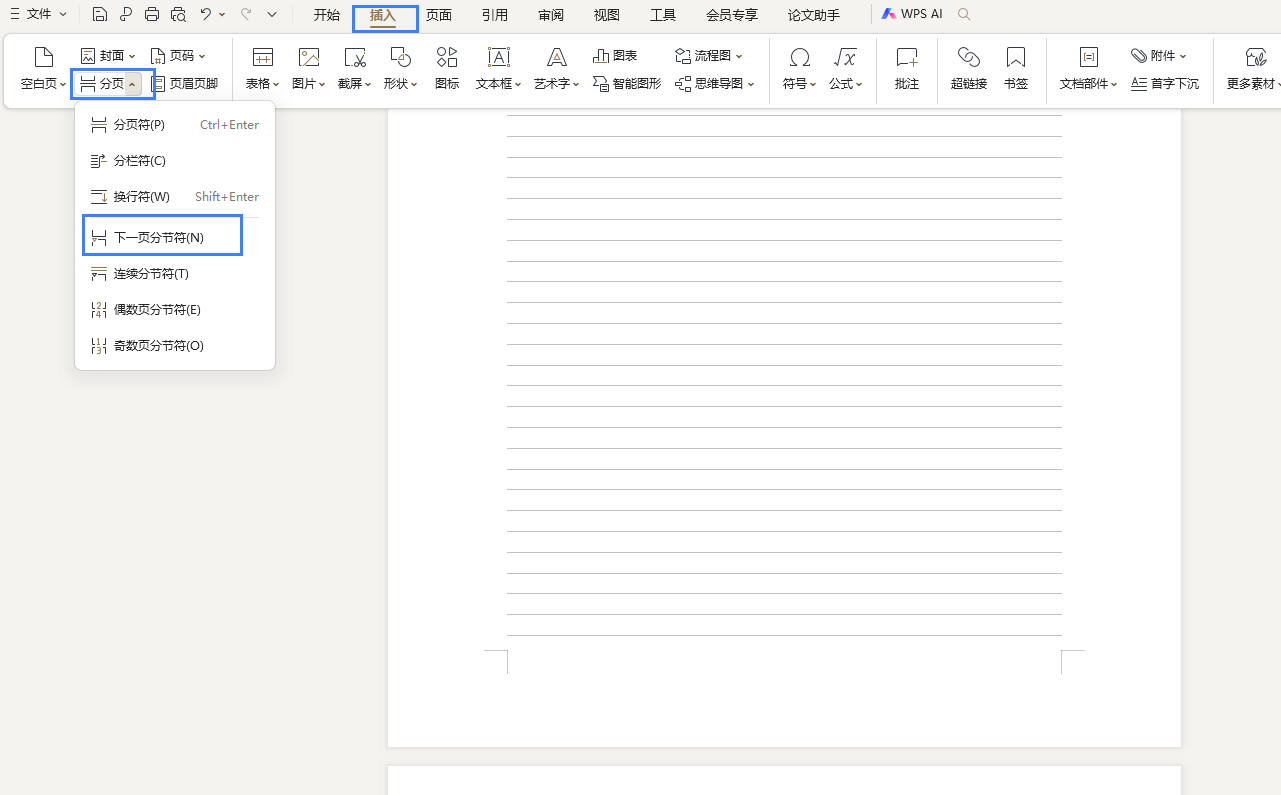The width and height of the screenshot is (1281, 795).
Task: Insert Smart Graphic (智能图形)
Action: click(627, 84)
